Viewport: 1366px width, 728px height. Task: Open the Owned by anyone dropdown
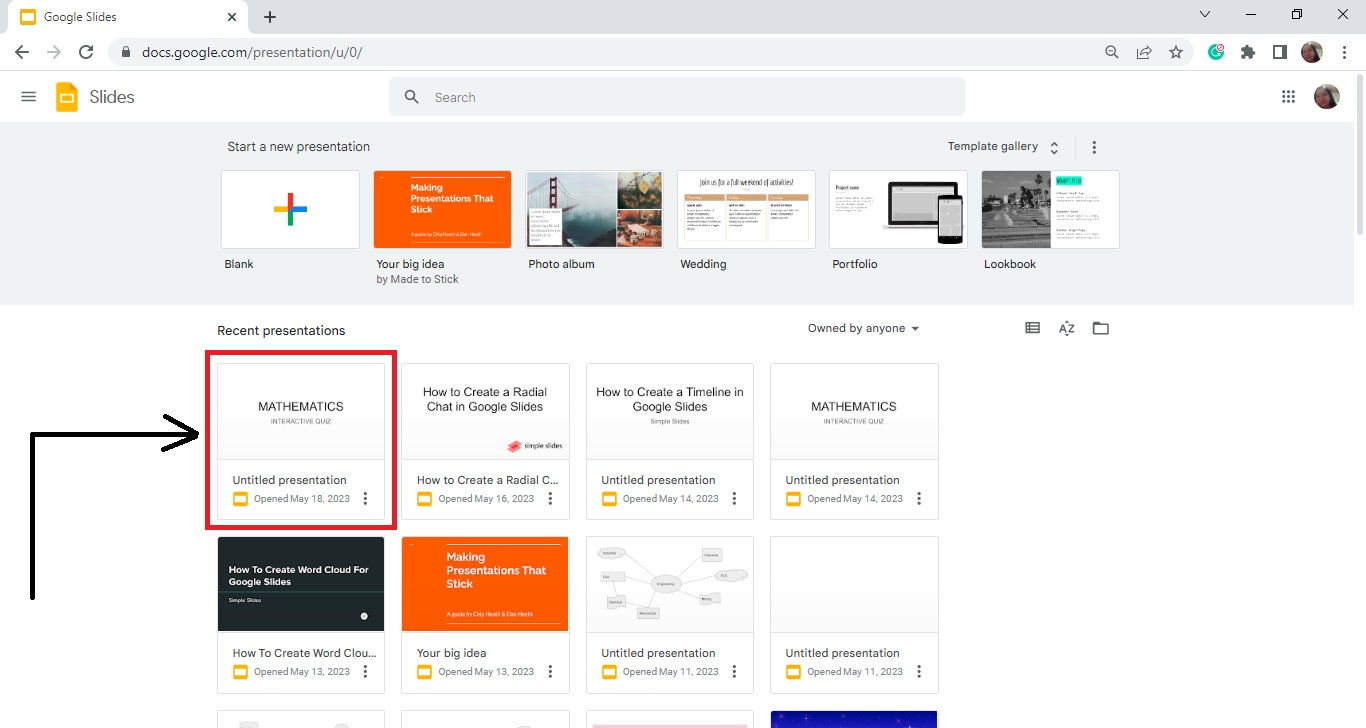(x=864, y=328)
